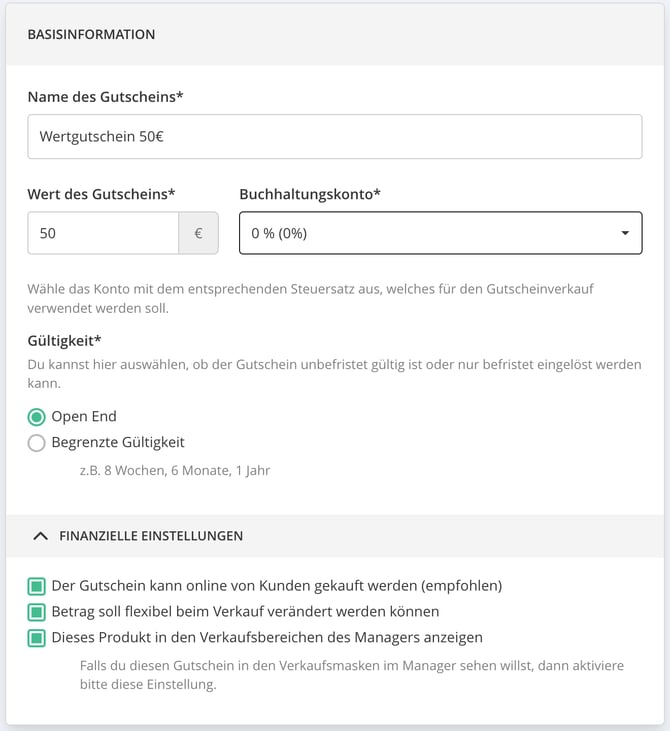Viewport: 670px width, 731px height.
Task: Toggle show product in Manager sales areas
Action: 36,638
